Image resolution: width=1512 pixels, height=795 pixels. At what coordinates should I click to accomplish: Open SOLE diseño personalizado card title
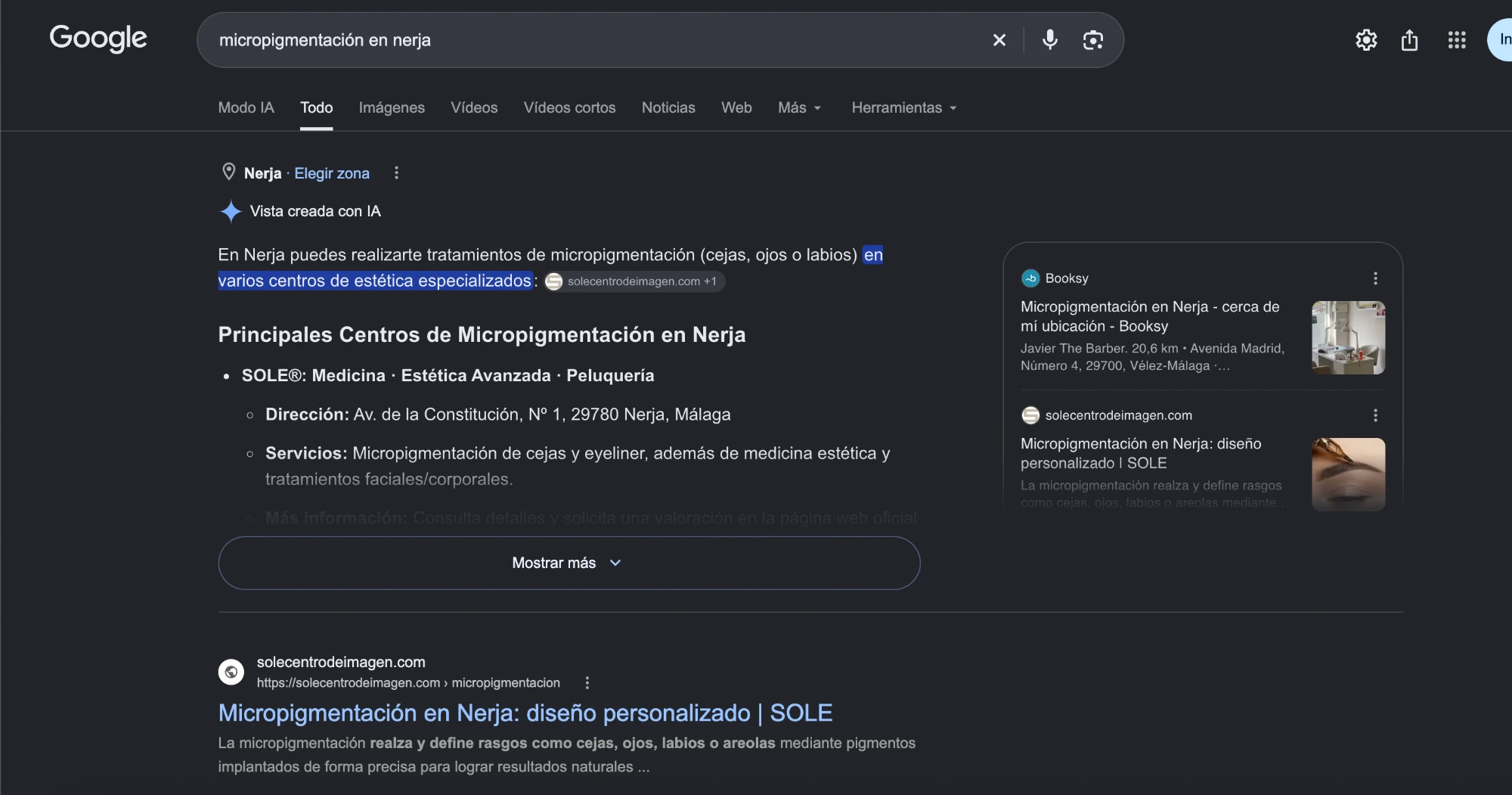(1141, 453)
